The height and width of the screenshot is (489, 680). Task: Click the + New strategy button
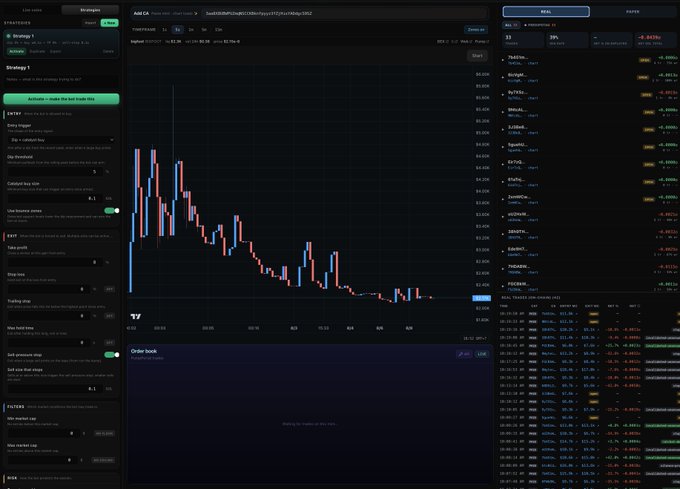tap(110, 23)
